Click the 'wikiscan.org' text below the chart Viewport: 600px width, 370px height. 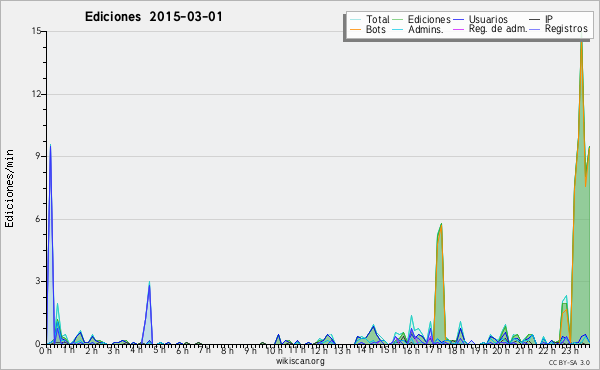300,361
